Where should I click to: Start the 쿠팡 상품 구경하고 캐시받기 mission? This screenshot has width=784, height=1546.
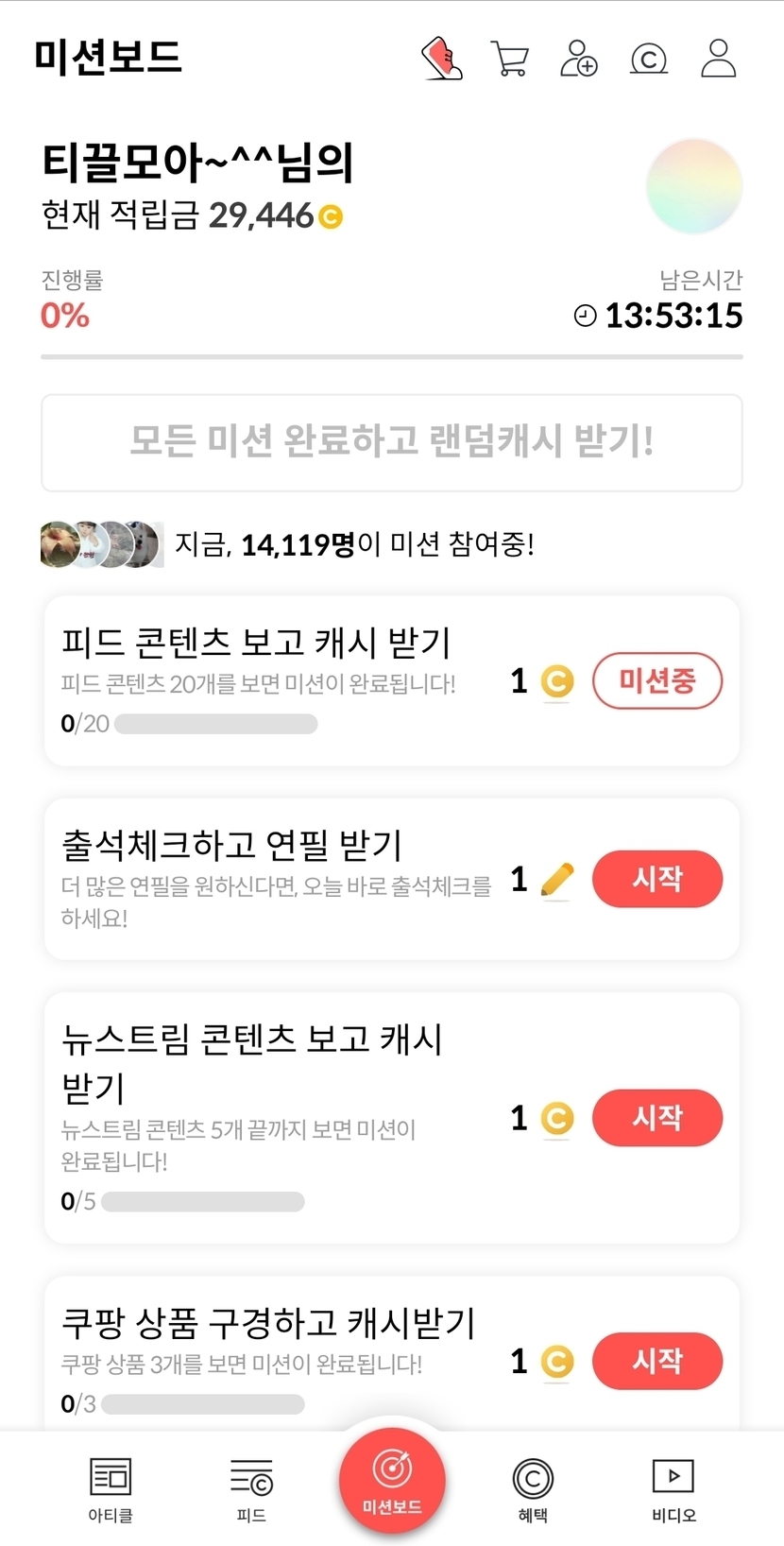point(657,1361)
